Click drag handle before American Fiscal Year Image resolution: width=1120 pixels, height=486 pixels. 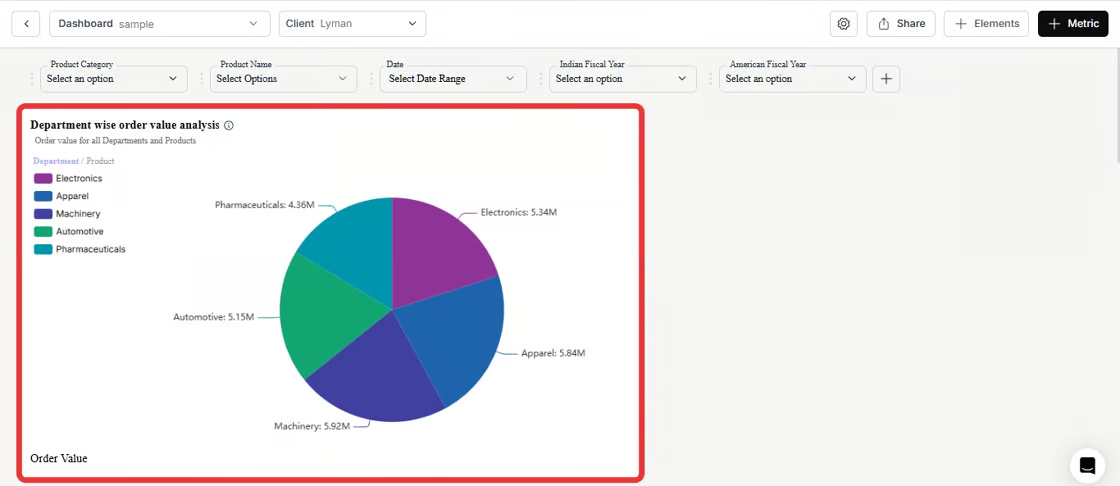pyautogui.click(x=710, y=79)
